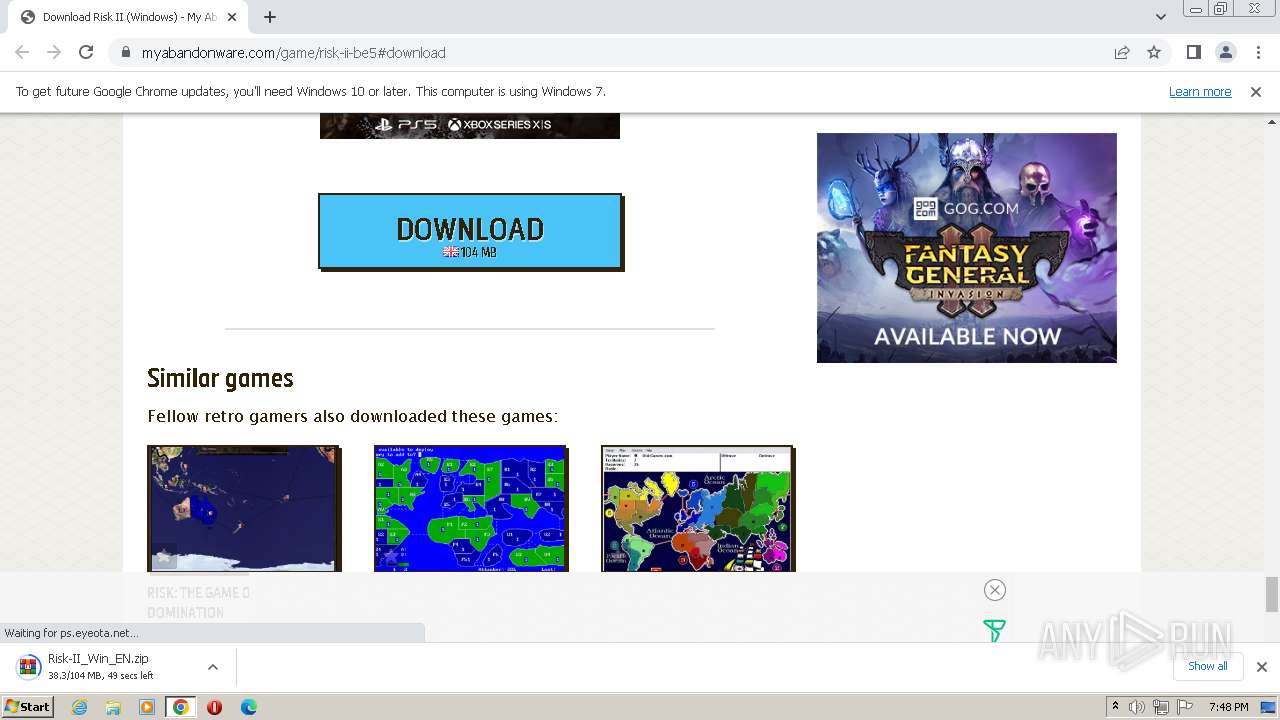The image size is (1280, 720).
Task: Open the Edge taskbar icon
Action: point(249,707)
